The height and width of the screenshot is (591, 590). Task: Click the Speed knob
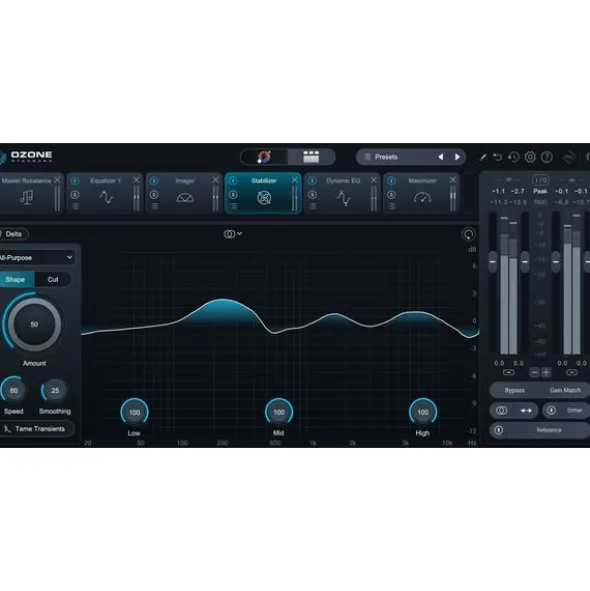[x=14, y=390]
